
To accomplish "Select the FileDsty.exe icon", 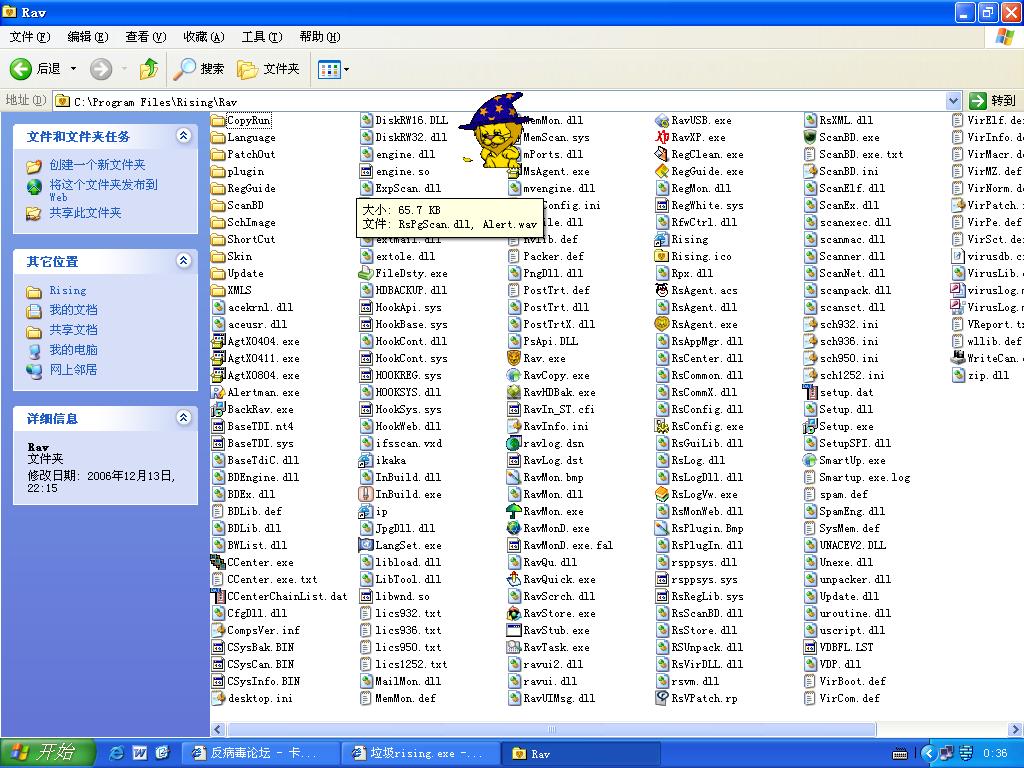I will [x=366, y=273].
